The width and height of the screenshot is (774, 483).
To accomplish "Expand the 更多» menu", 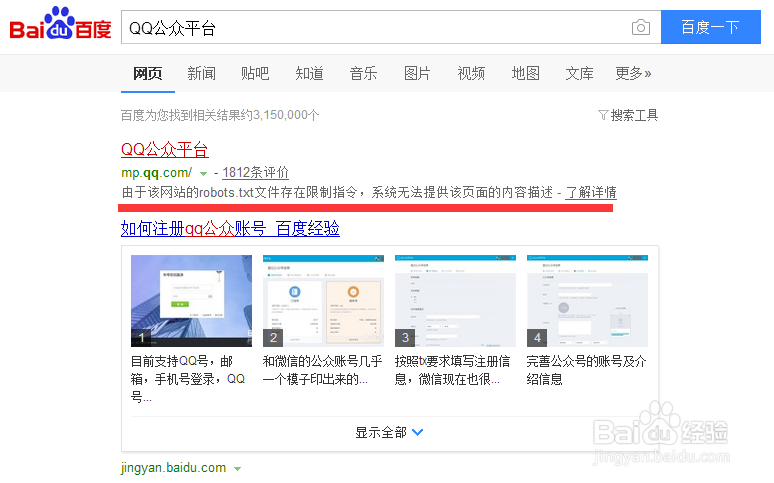I will point(633,74).
